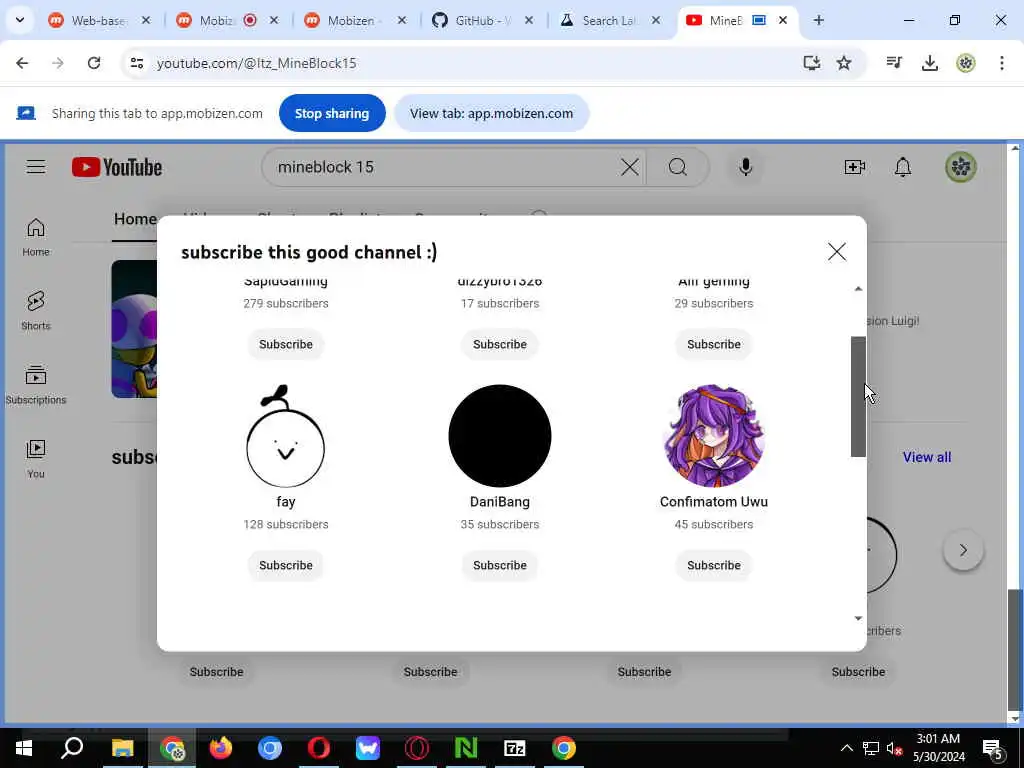Open a new browser tab
The height and width of the screenshot is (768, 1024).
click(818, 20)
